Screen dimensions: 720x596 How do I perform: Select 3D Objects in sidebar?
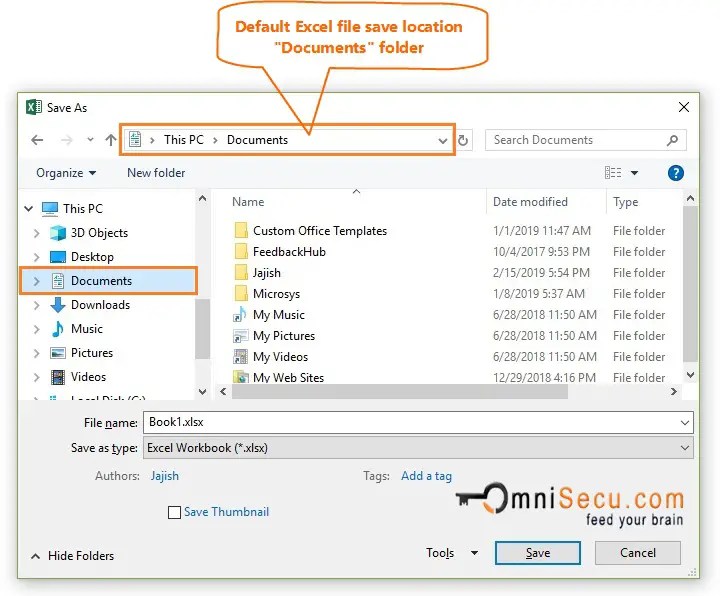[99, 233]
